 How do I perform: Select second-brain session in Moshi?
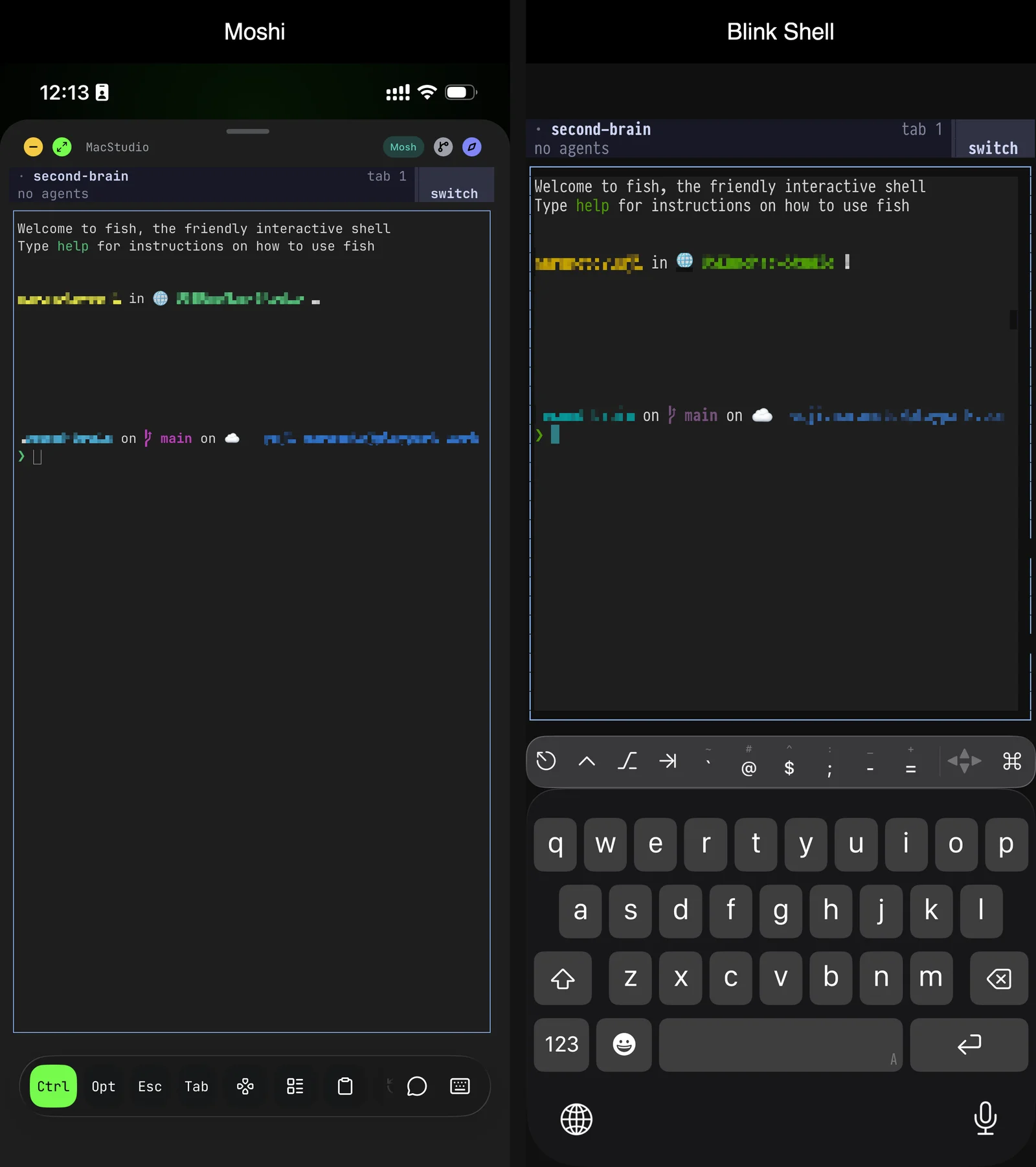pos(81,176)
